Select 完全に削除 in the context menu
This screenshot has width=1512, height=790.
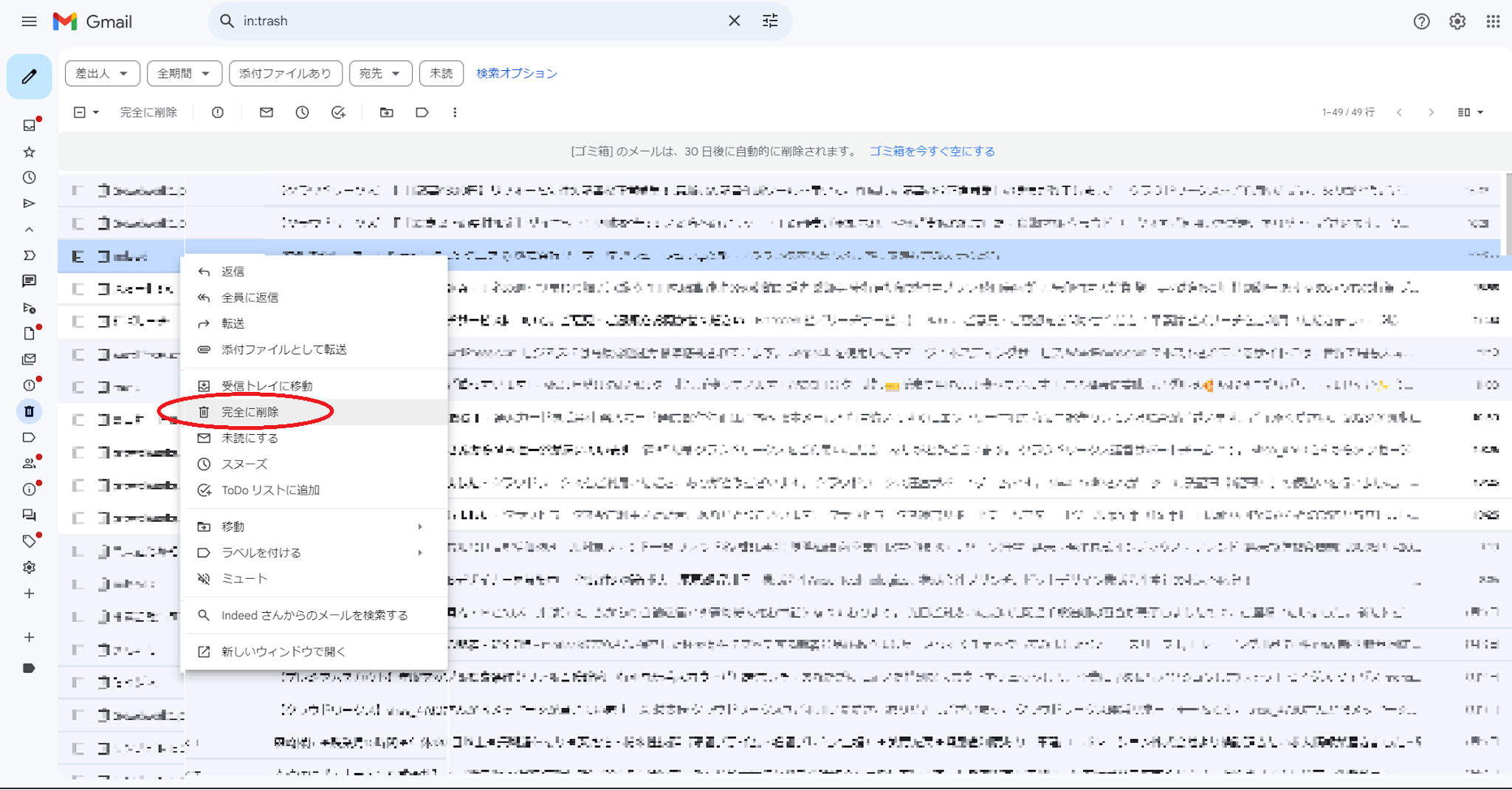pos(250,412)
